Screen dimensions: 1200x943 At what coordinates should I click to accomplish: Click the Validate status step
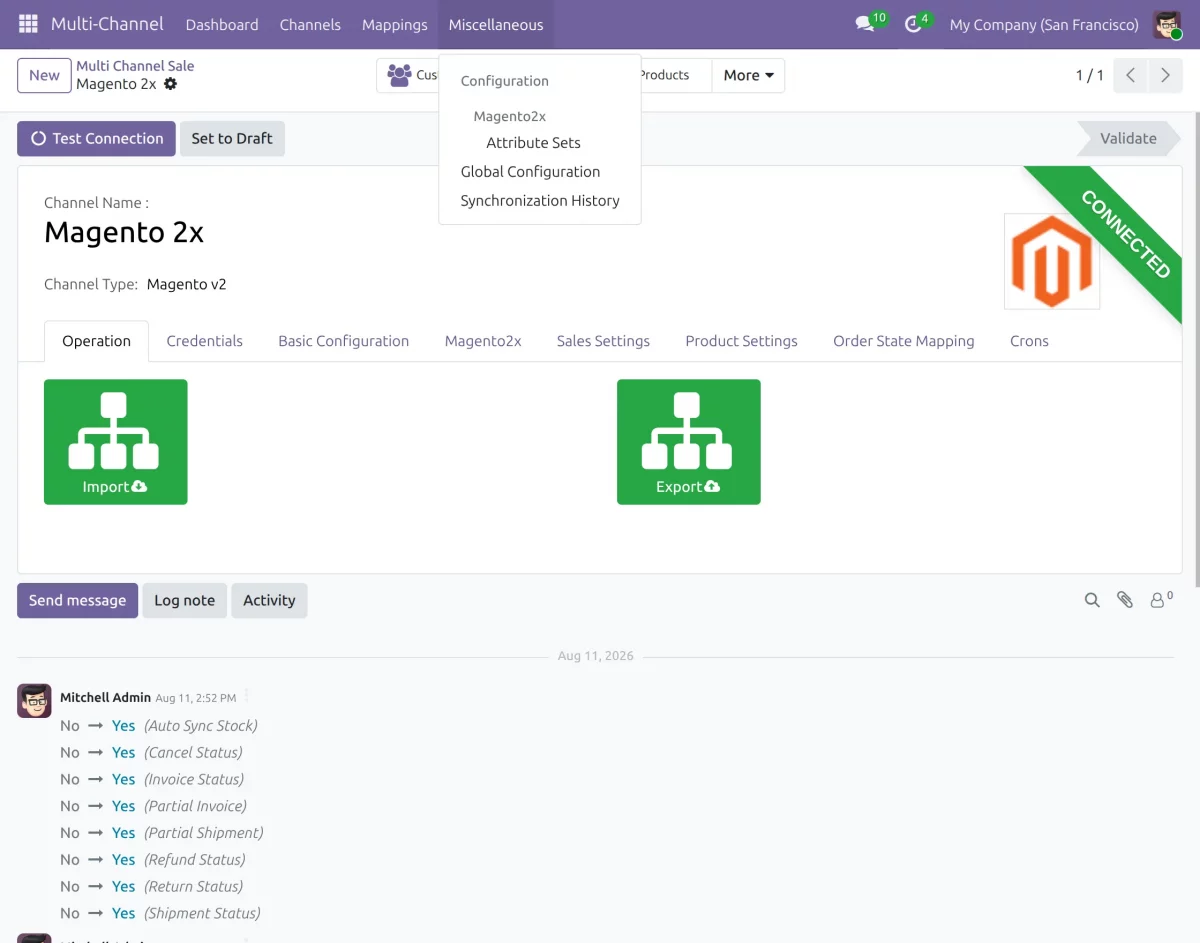(1128, 139)
